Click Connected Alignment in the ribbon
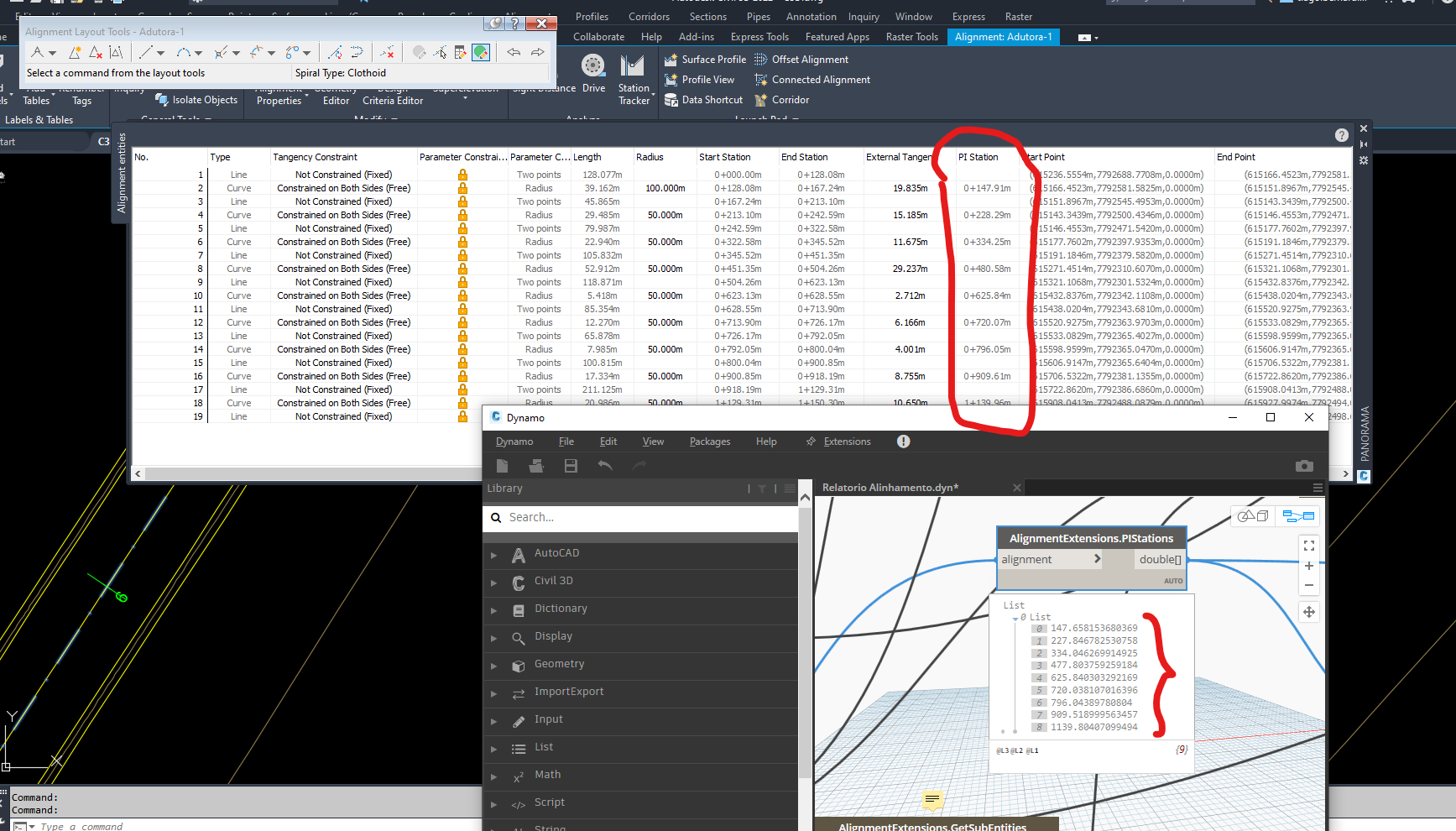The image size is (1456, 831). click(x=812, y=80)
